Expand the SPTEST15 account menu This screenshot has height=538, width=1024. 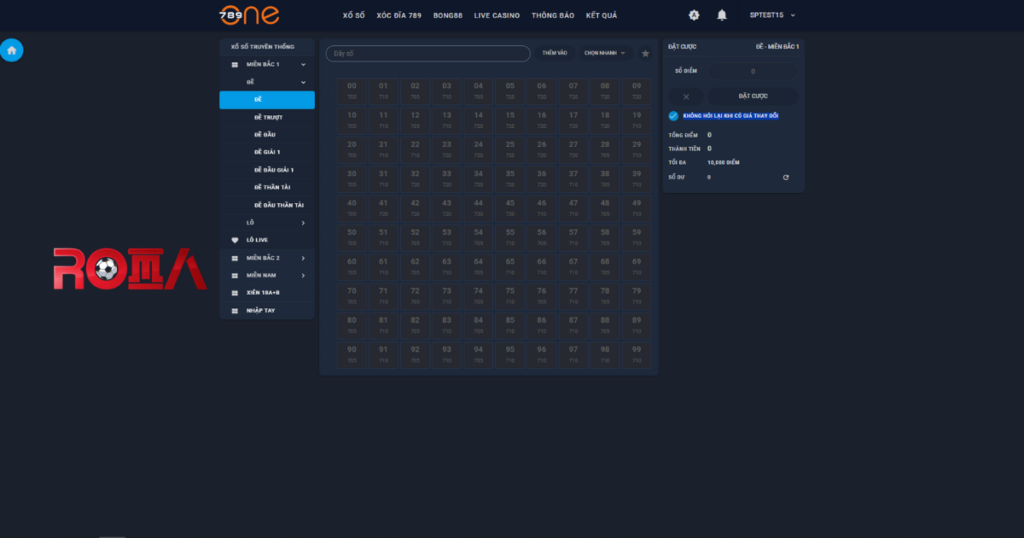772,15
